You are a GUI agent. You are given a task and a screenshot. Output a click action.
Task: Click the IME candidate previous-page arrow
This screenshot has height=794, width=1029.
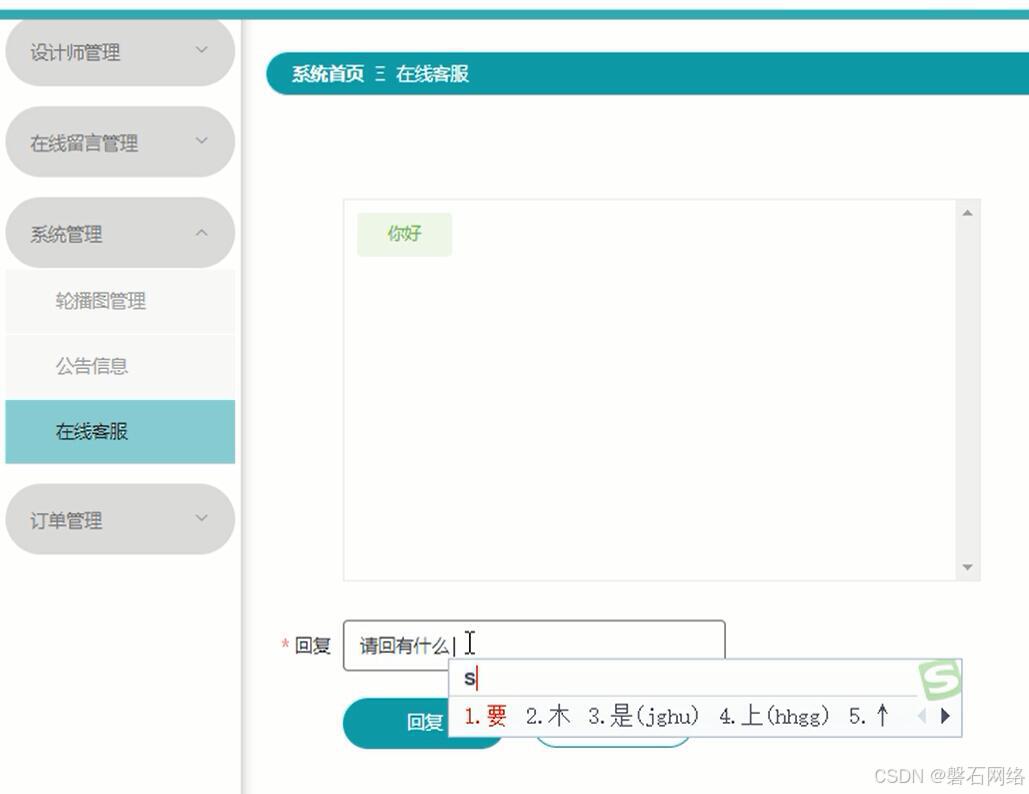pyautogui.click(x=921, y=716)
